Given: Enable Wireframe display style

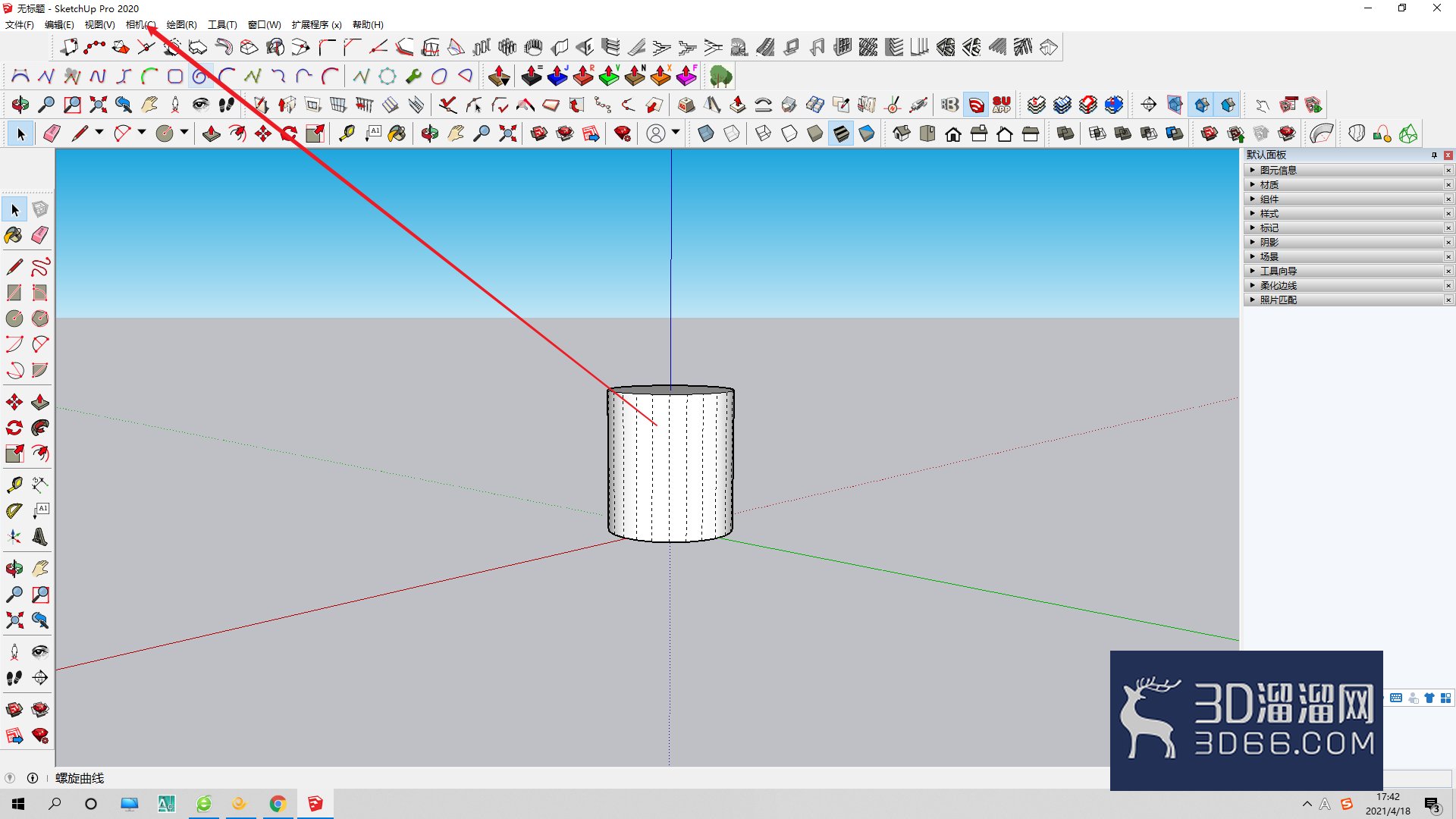Looking at the screenshot, I should point(764,134).
